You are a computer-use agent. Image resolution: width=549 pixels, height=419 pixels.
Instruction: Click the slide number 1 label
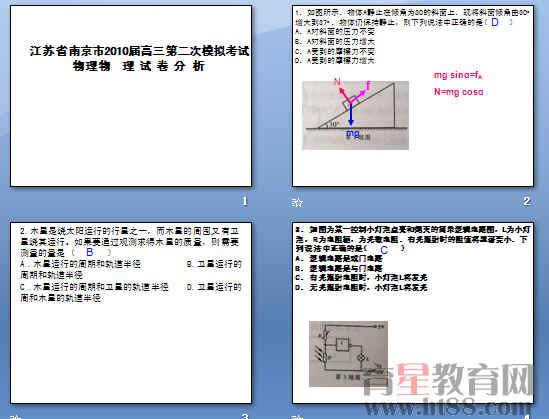[x=244, y=201]
